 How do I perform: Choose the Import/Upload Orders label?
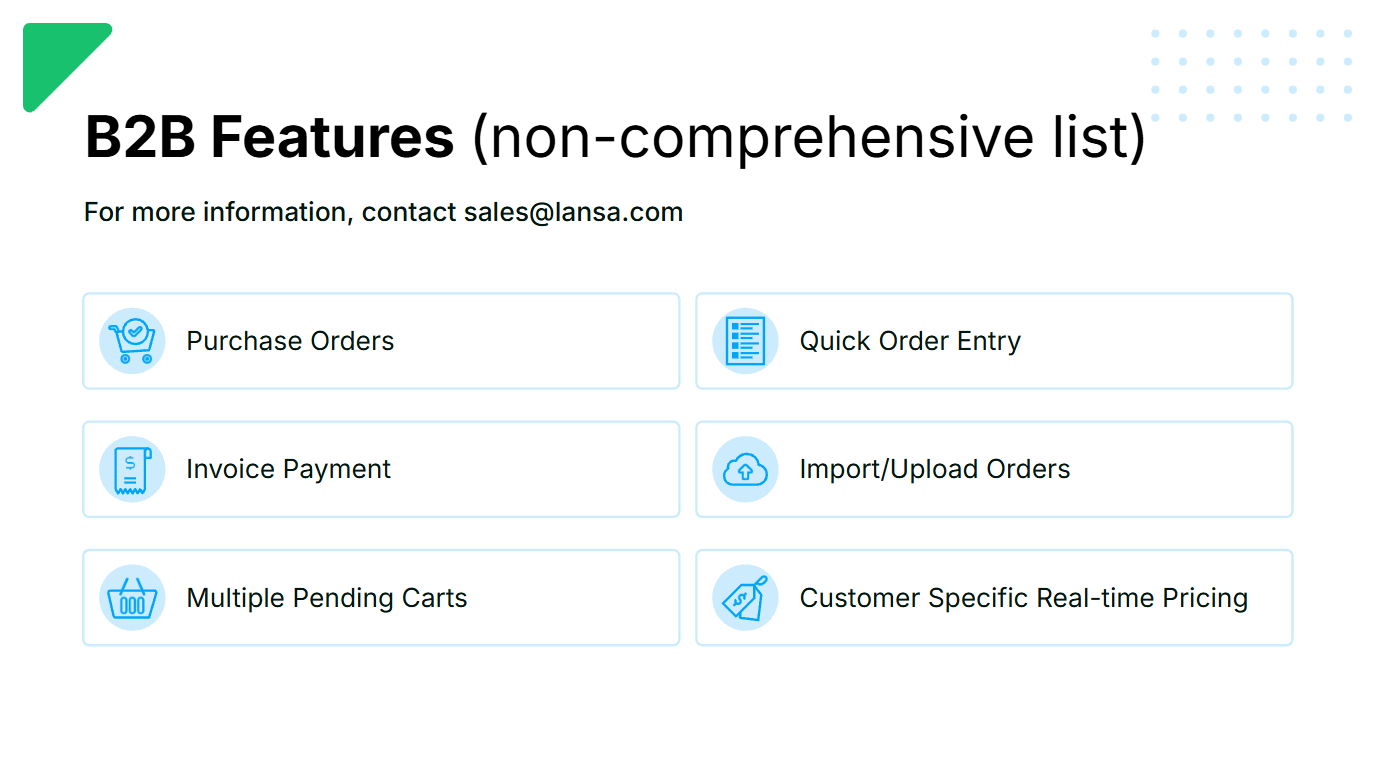934,469
